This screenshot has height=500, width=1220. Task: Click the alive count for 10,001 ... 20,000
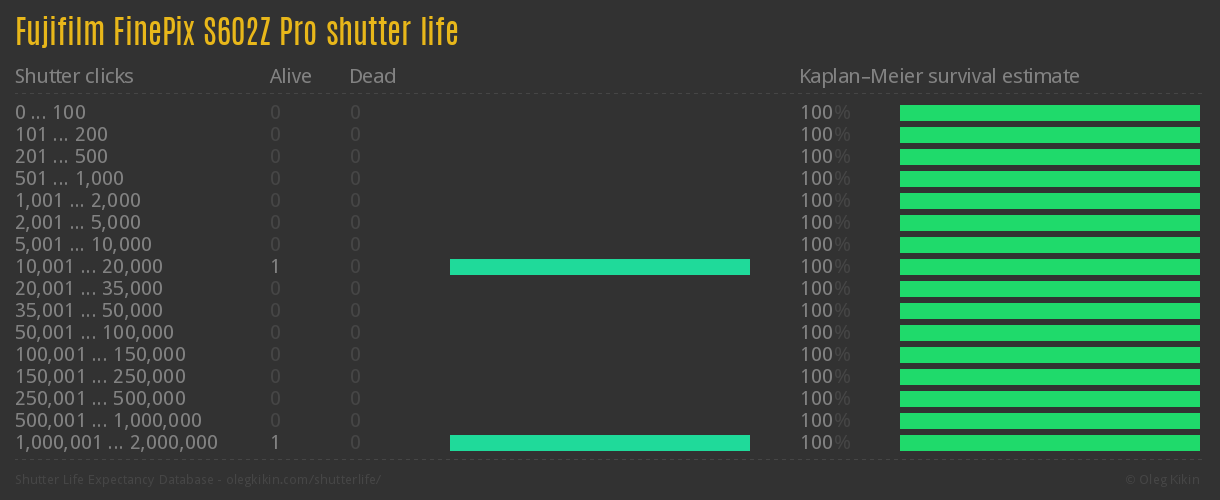pyautogui.click(x=274, y=267)
